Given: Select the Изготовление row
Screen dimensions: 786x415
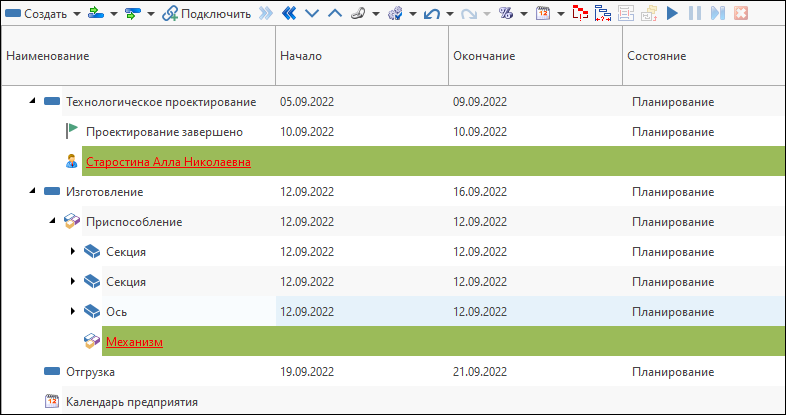Looking at the screenshot, I should [x=393, y=191].
